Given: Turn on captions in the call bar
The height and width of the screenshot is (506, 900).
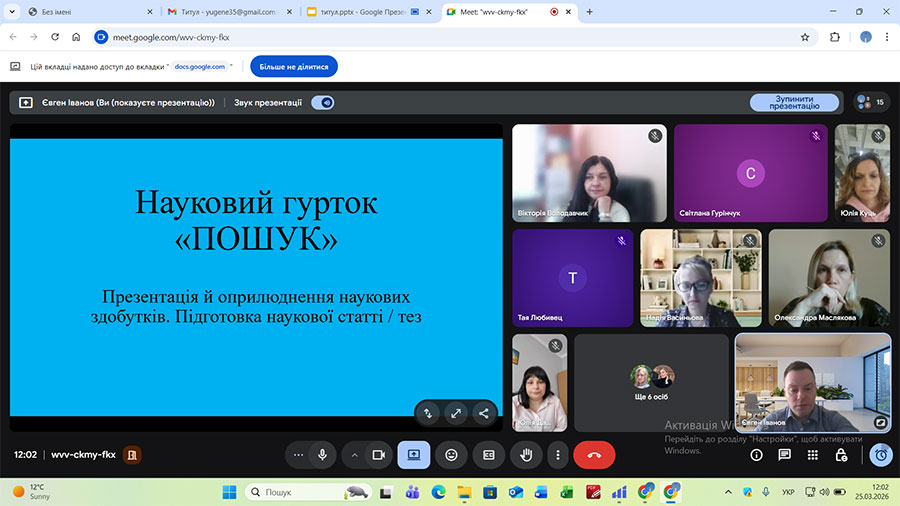Looking at the screenshot, I should [x=488, y=455].
